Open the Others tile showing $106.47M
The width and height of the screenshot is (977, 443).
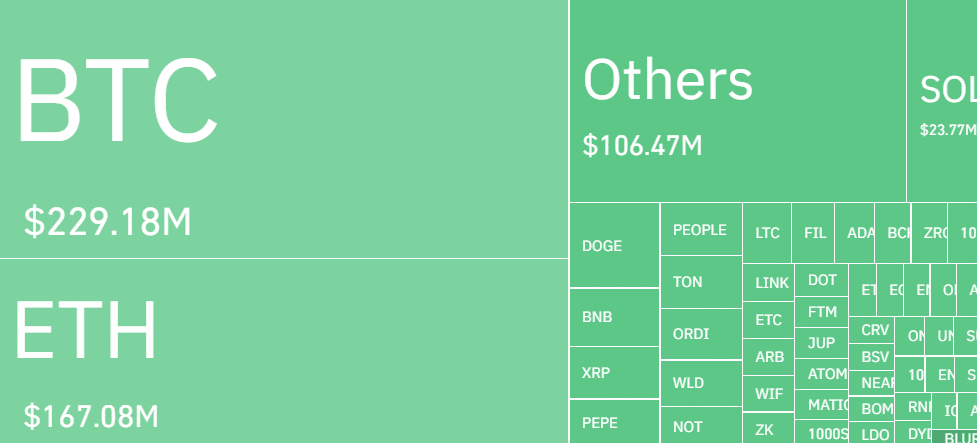pos(738,101)
